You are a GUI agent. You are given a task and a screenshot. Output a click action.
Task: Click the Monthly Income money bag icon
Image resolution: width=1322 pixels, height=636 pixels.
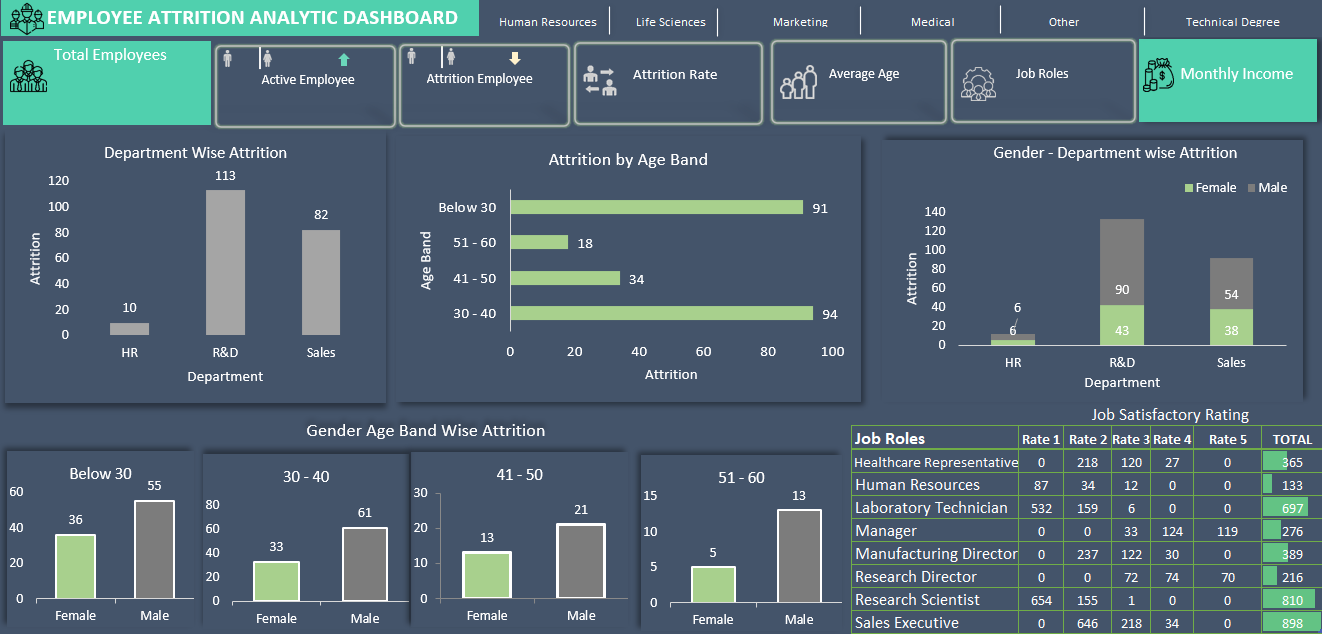pyautogui.click(x=1160, y=74)
